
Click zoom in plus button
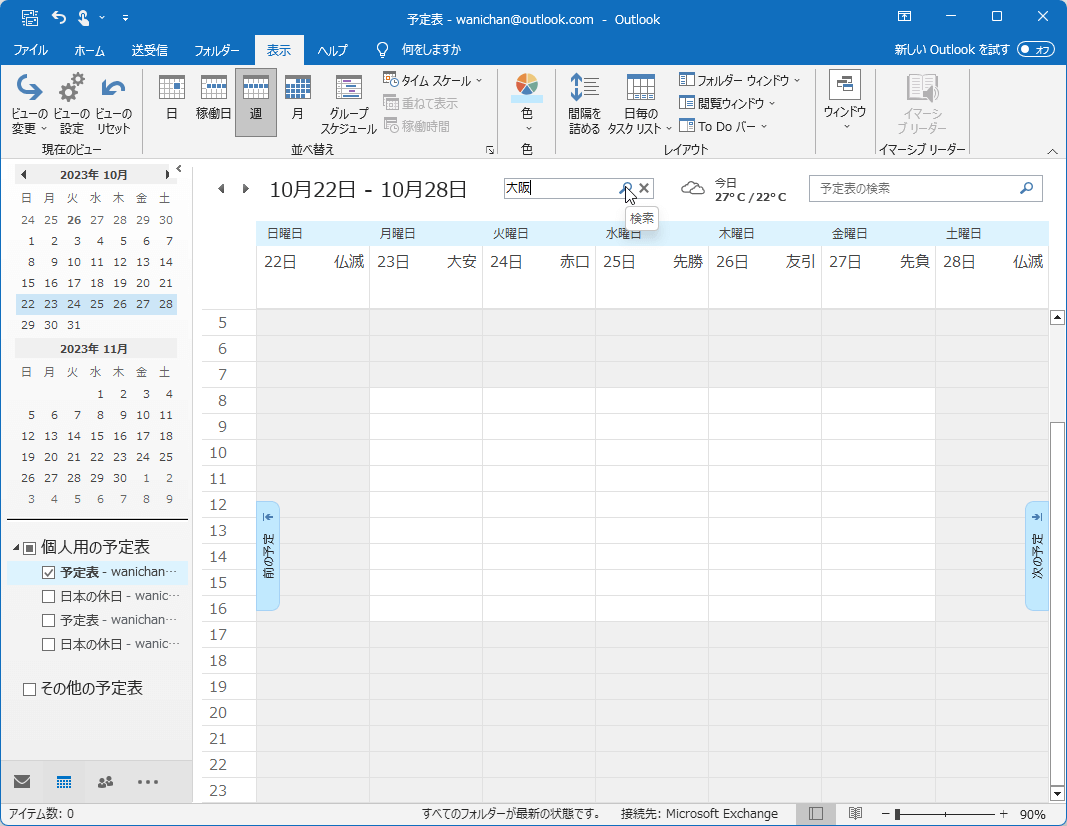point(1004,814)
